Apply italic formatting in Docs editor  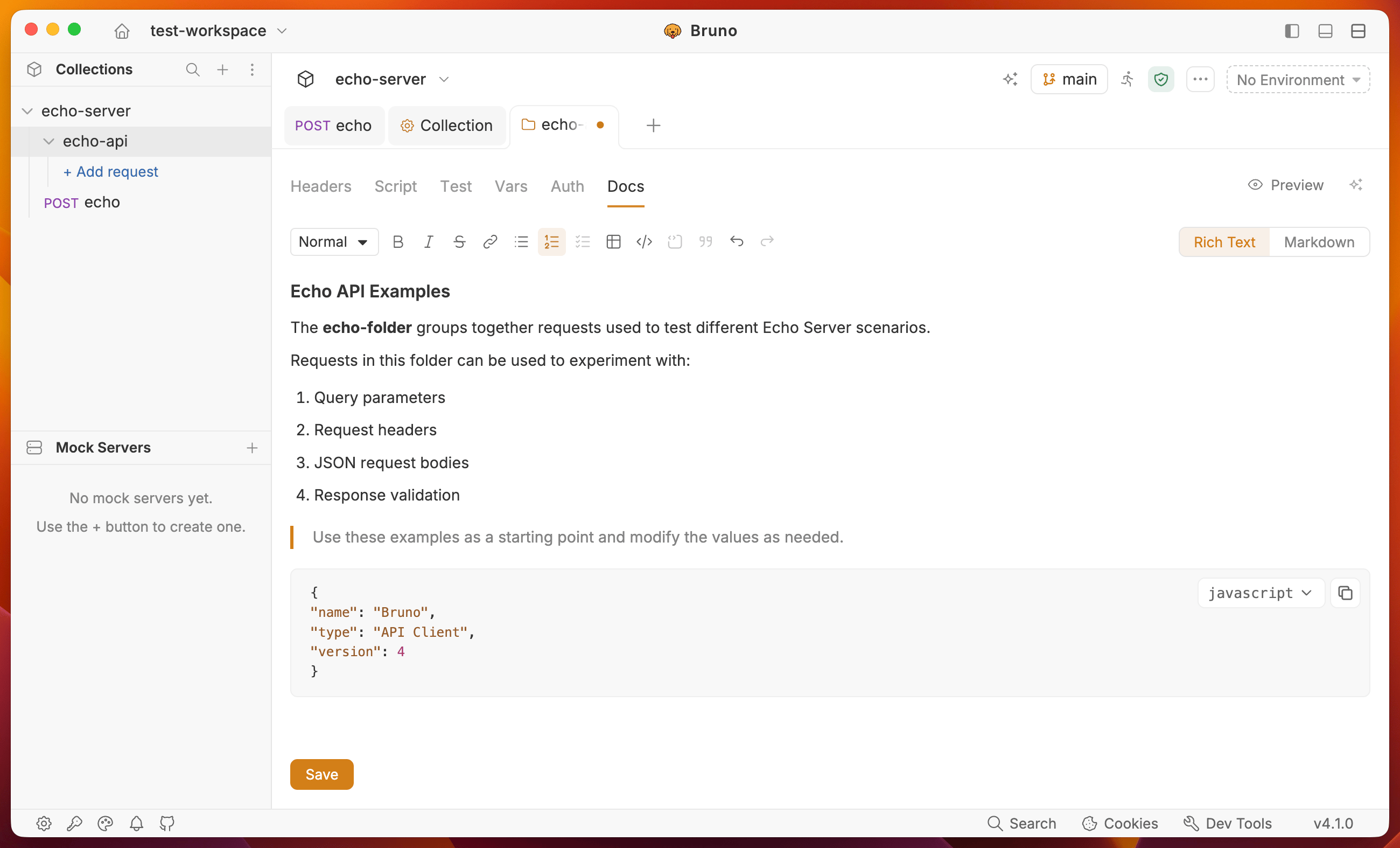[429, 242]
